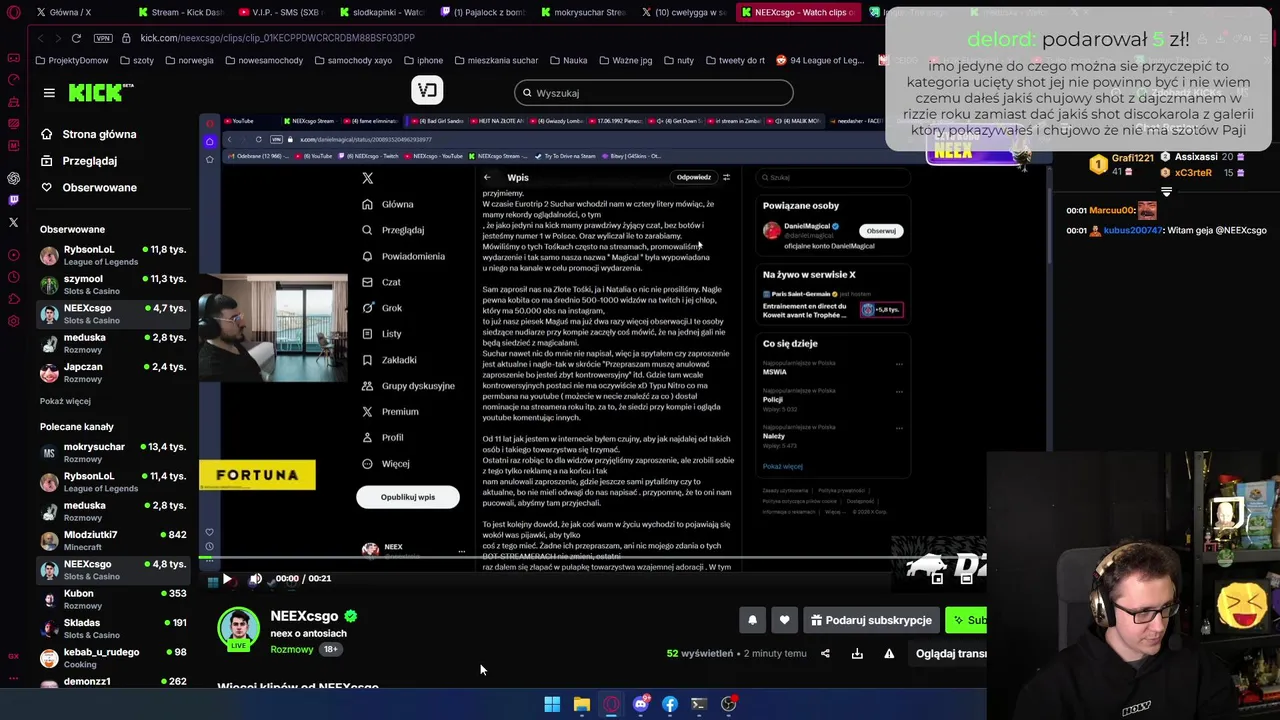Go back one page in the browser
The width and height of the screenshot is (1280, 720).
(x=40, y=38)
